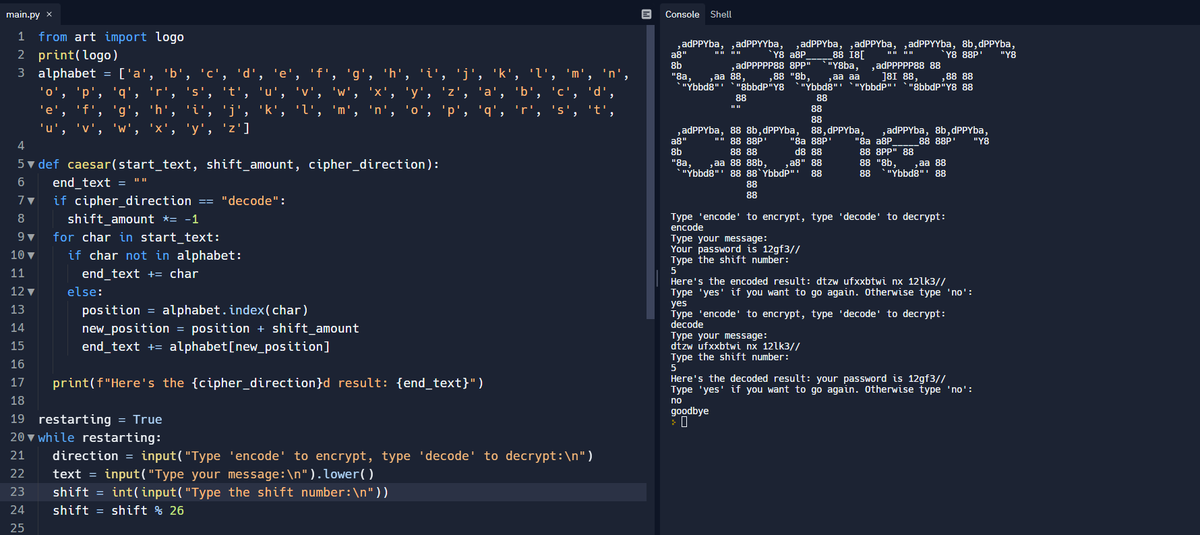The width and height of the screenshot is (1200, 535).
Task: Click 'position = alphabet.index(char)' line
Action: [194, 310]
